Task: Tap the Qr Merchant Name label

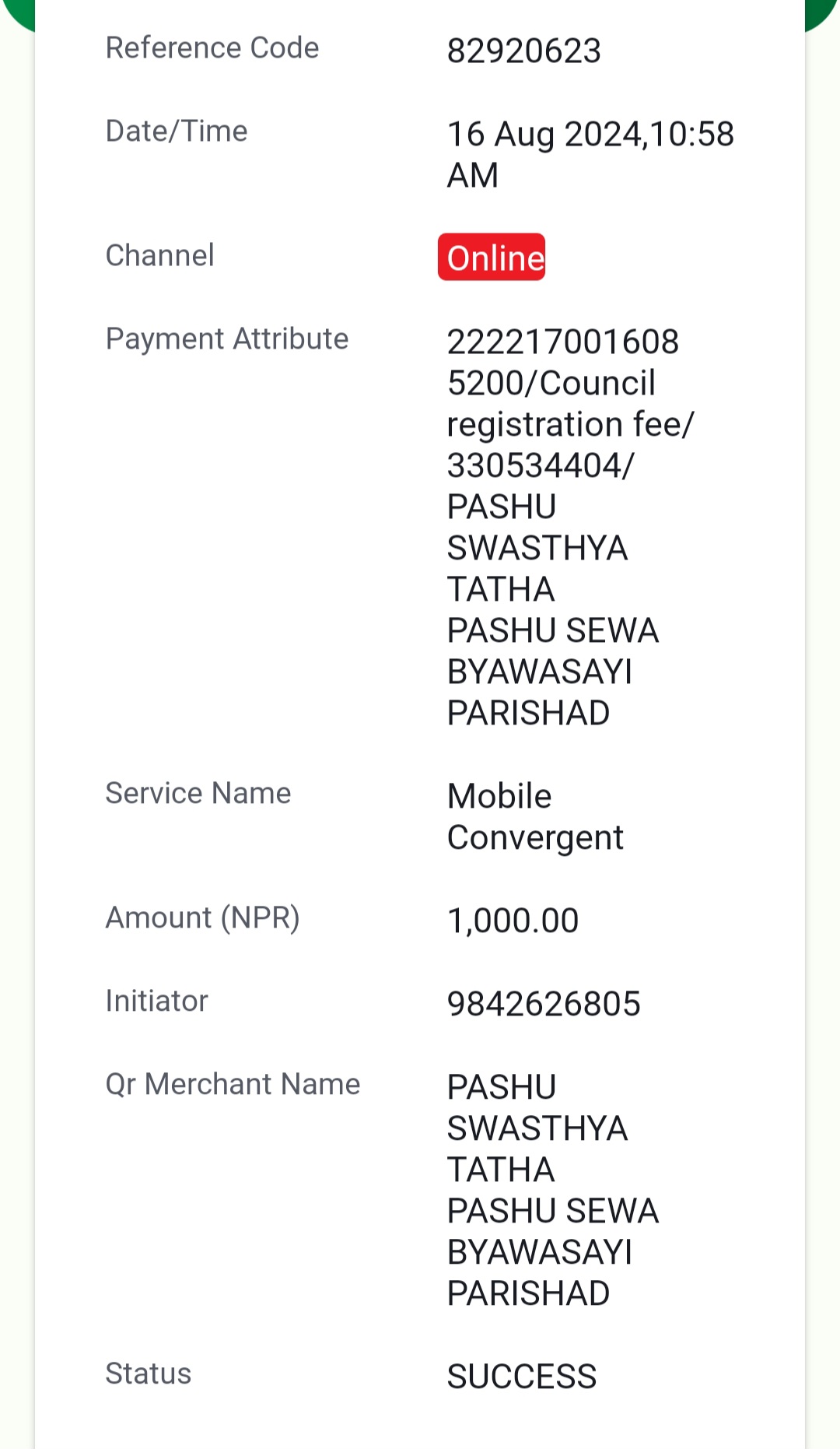Action: click(x=233, y=1085)
